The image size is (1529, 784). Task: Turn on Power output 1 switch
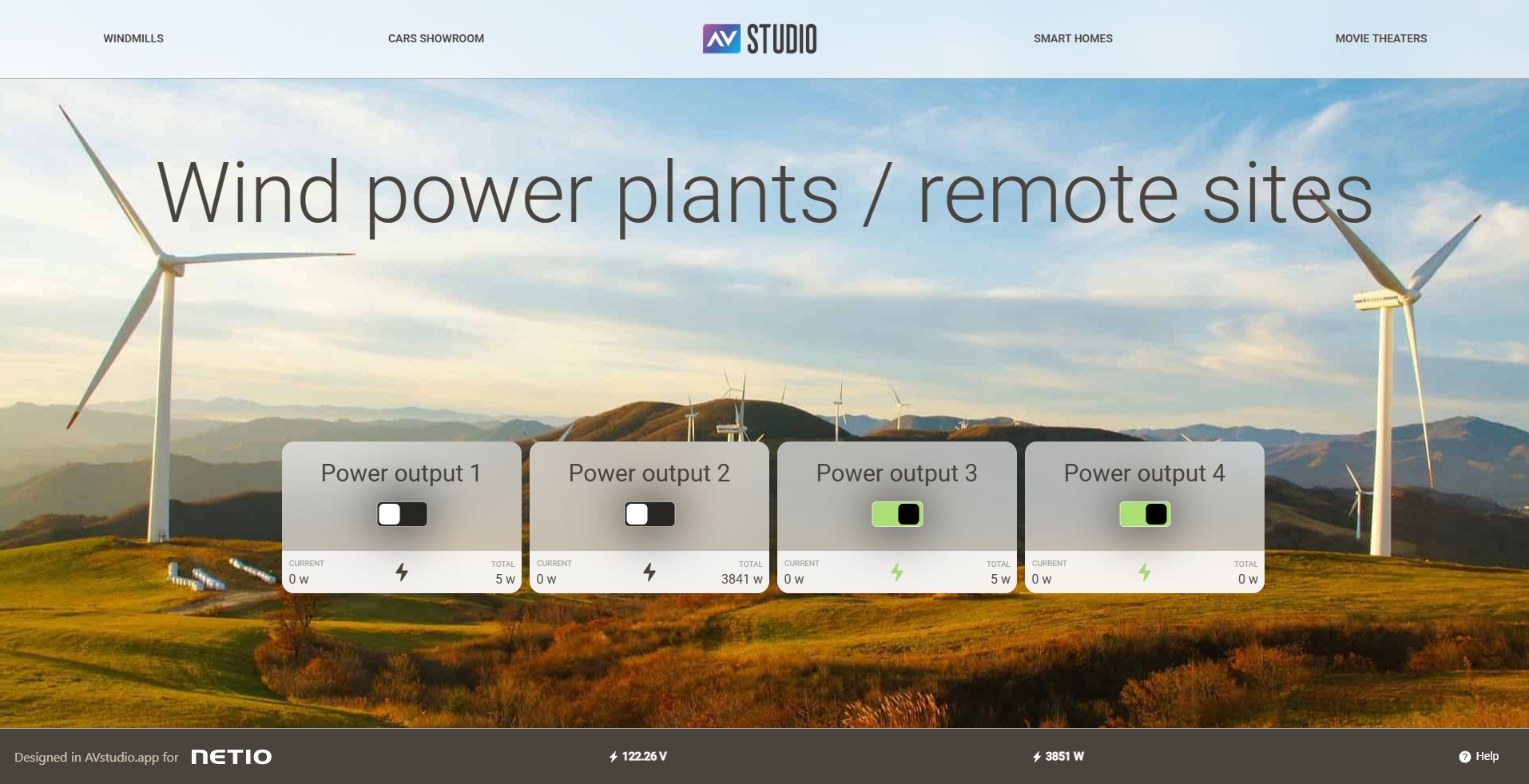[402, 514]
